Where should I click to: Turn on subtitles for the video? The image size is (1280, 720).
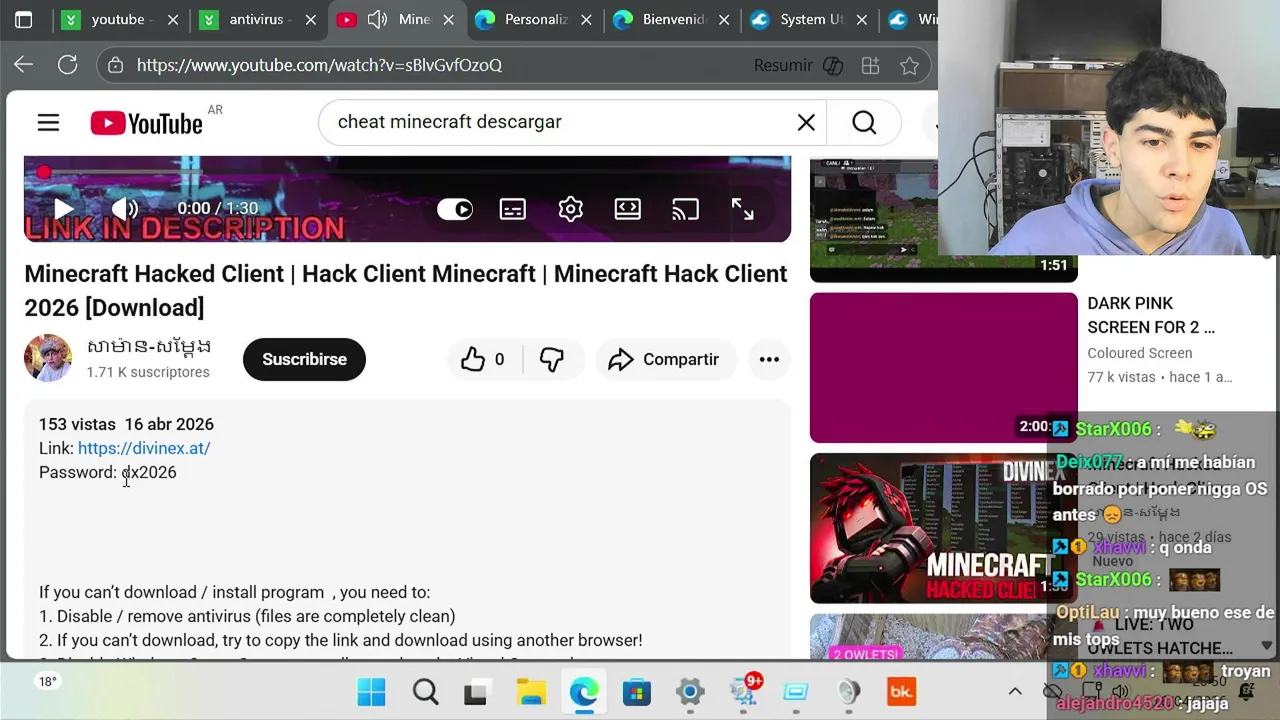[x=513, y=209]
